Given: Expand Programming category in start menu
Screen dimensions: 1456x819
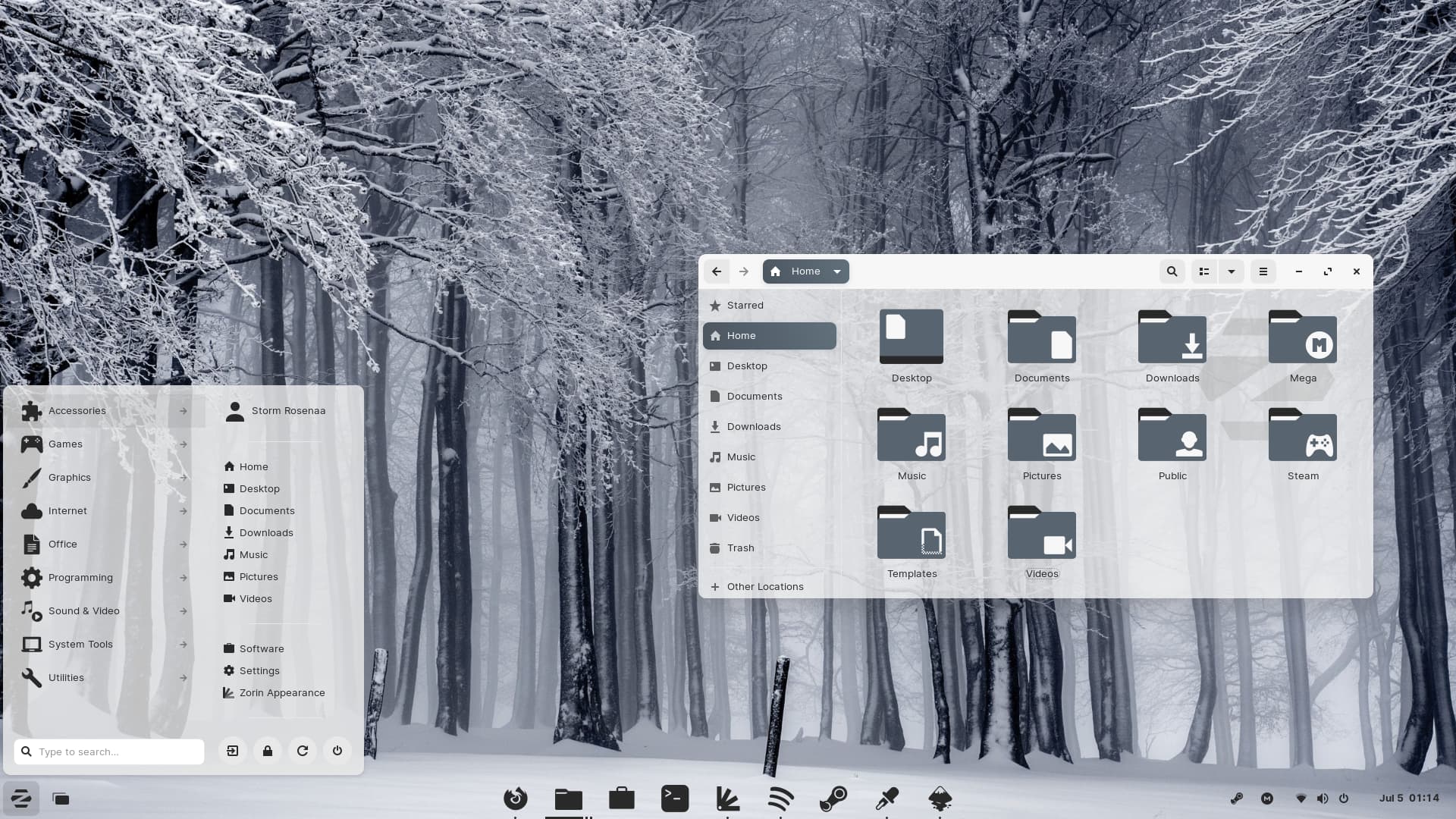Looking at the screenshot, I should point(105,577).
